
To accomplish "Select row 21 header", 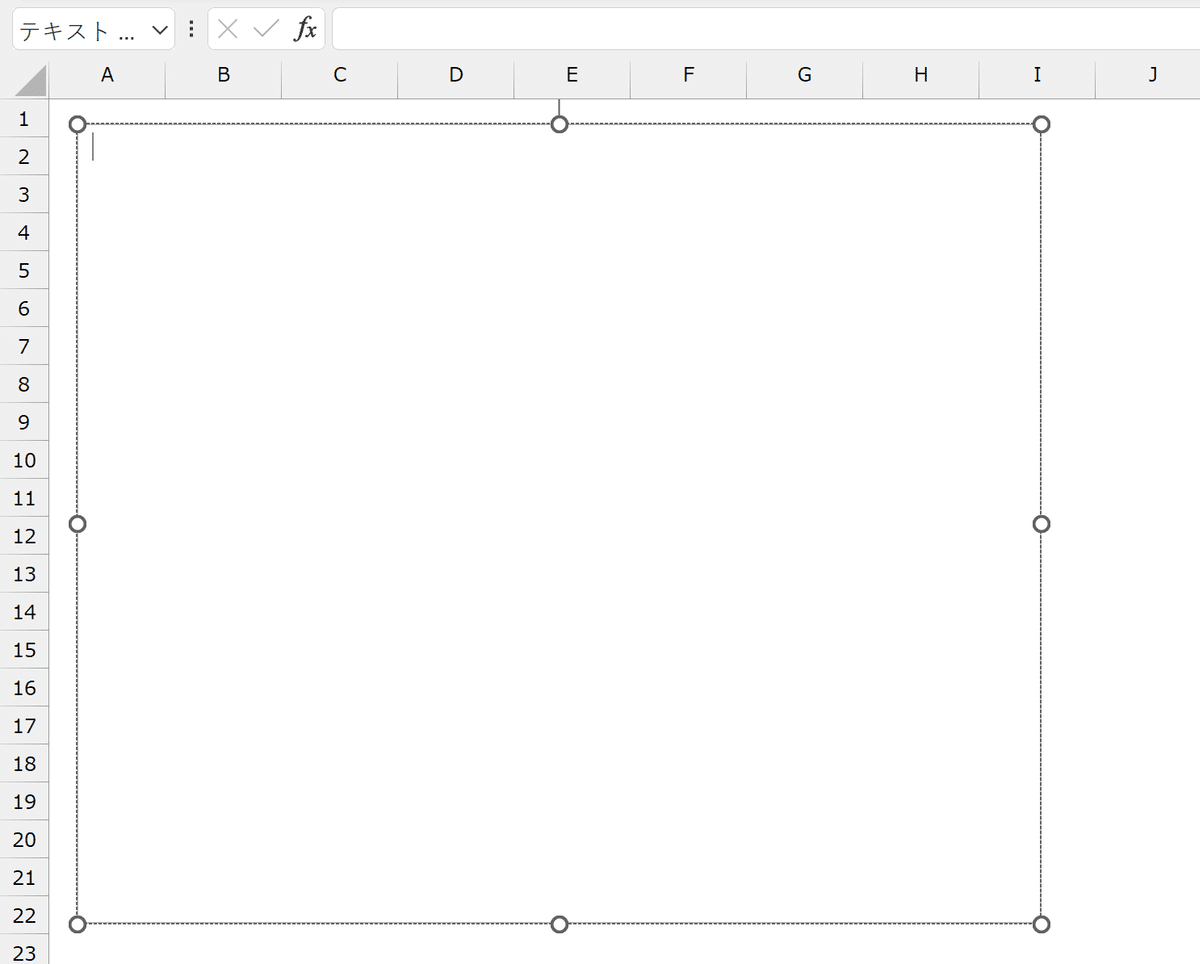I will point(24,878).
